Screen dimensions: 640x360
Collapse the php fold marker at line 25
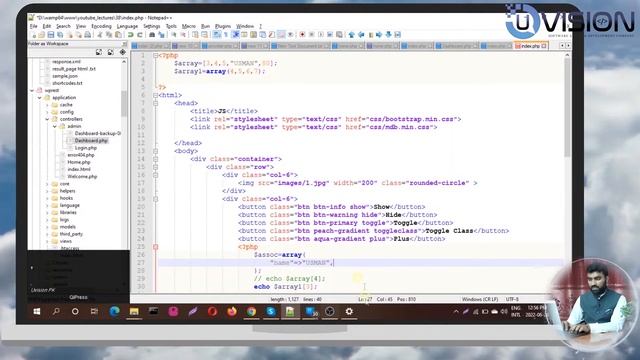156,247
